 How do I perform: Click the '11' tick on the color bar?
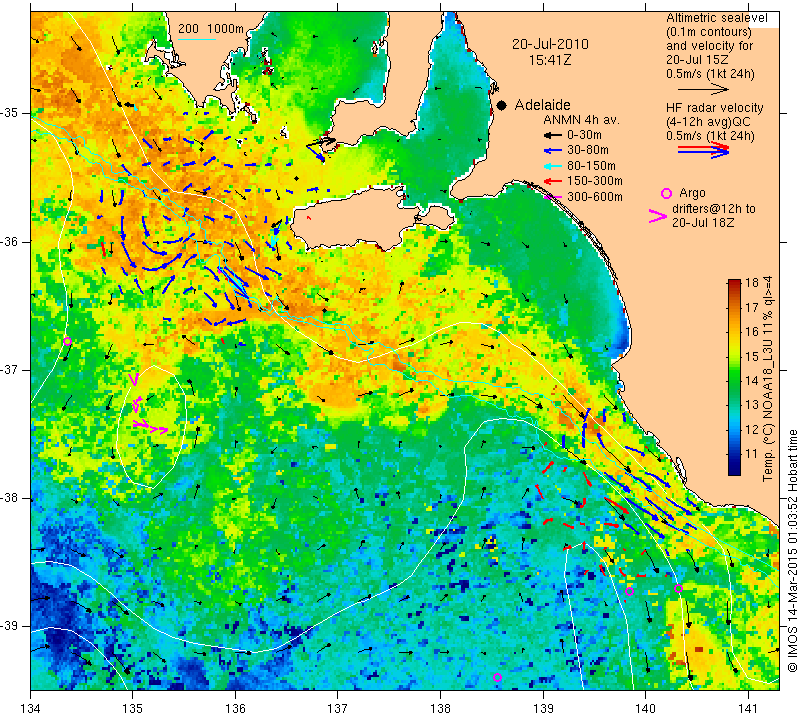752,454
